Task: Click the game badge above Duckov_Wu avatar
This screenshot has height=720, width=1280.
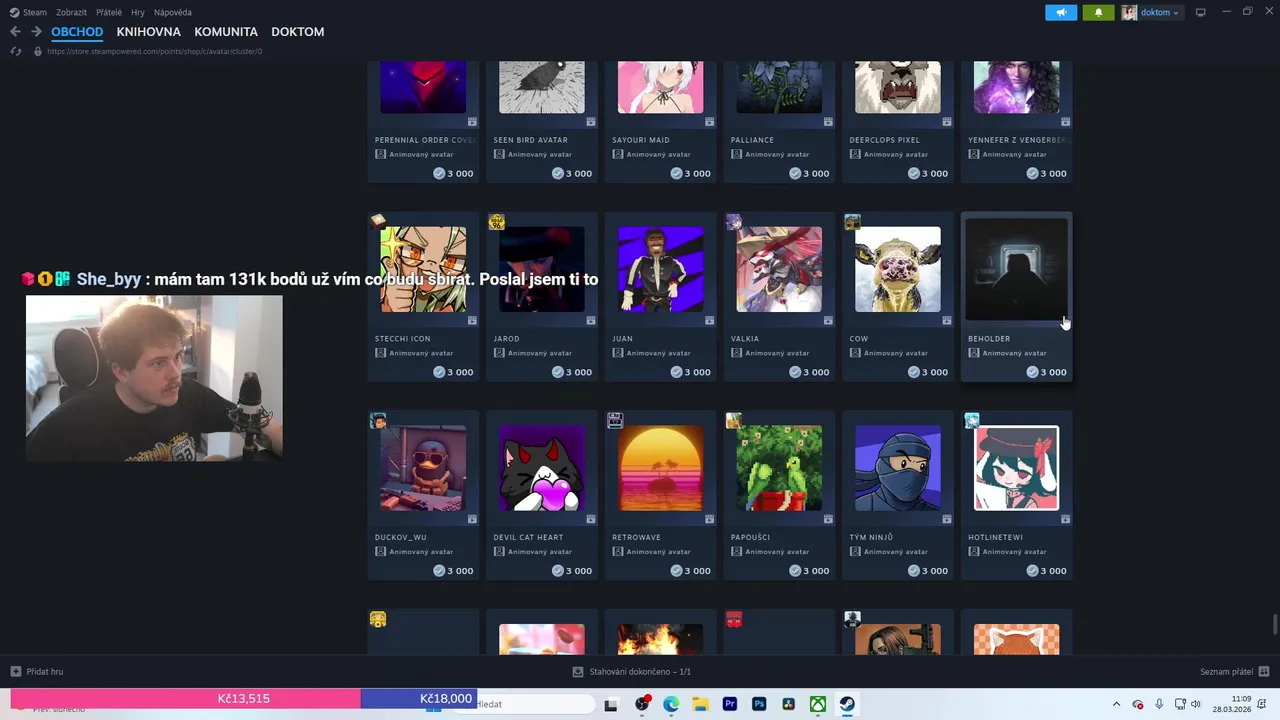Action: (378, 421)
